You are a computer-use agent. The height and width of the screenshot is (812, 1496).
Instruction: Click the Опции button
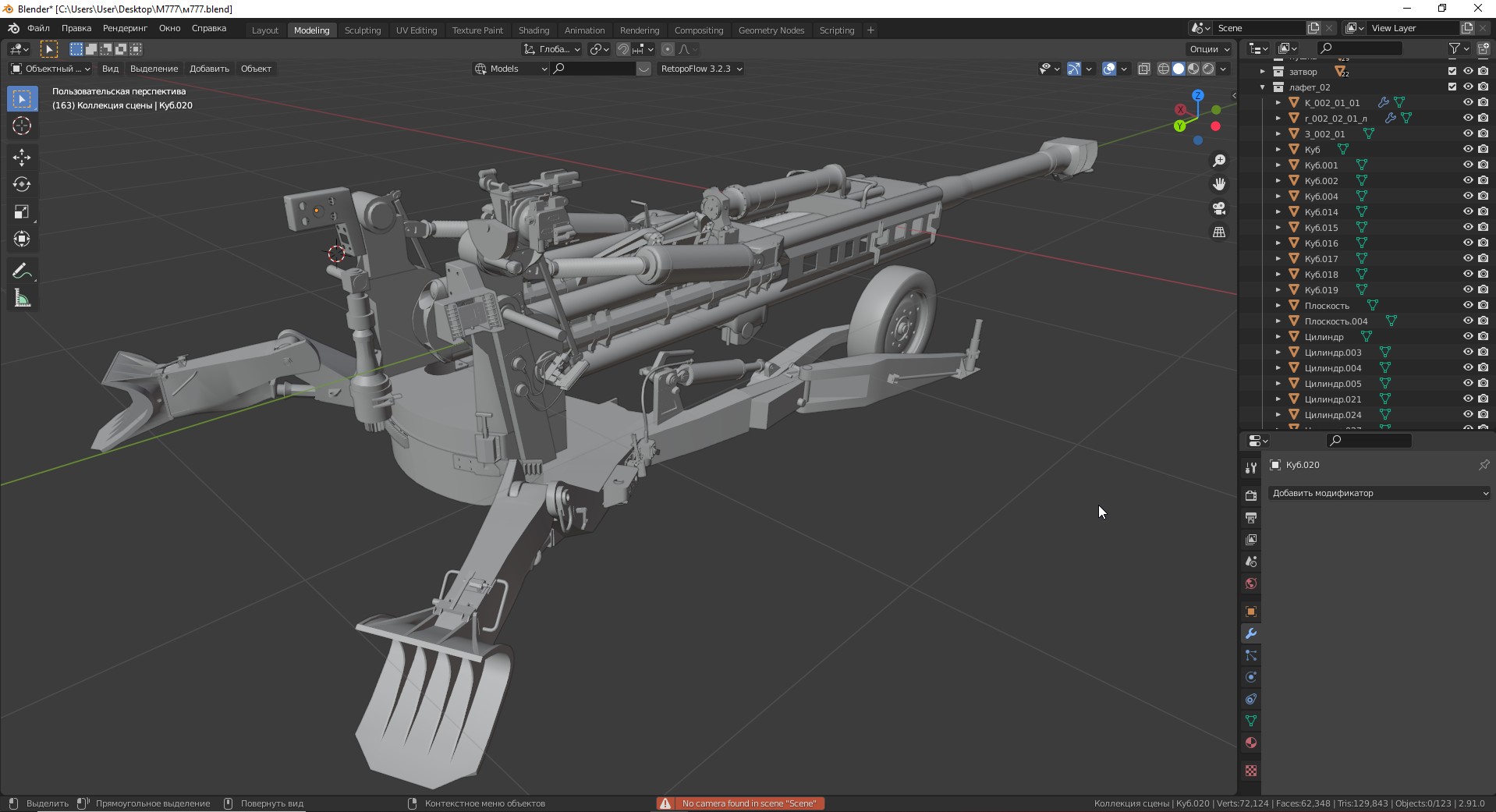pos(1208,49)
